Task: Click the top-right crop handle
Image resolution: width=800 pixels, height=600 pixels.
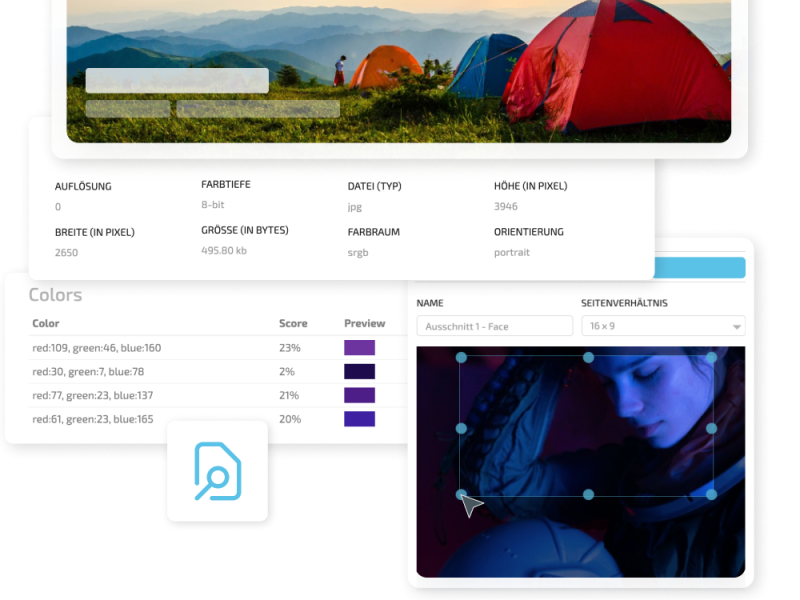Action: point(711,358)
